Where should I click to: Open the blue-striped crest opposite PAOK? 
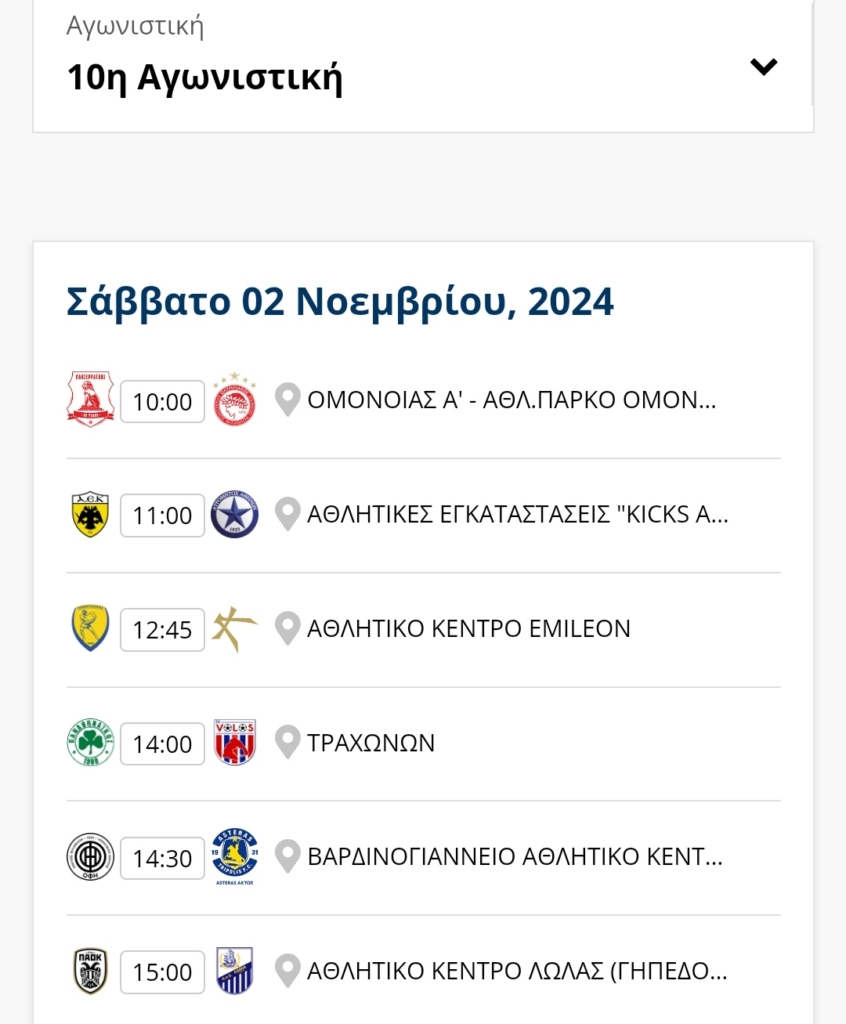point(235,971)
